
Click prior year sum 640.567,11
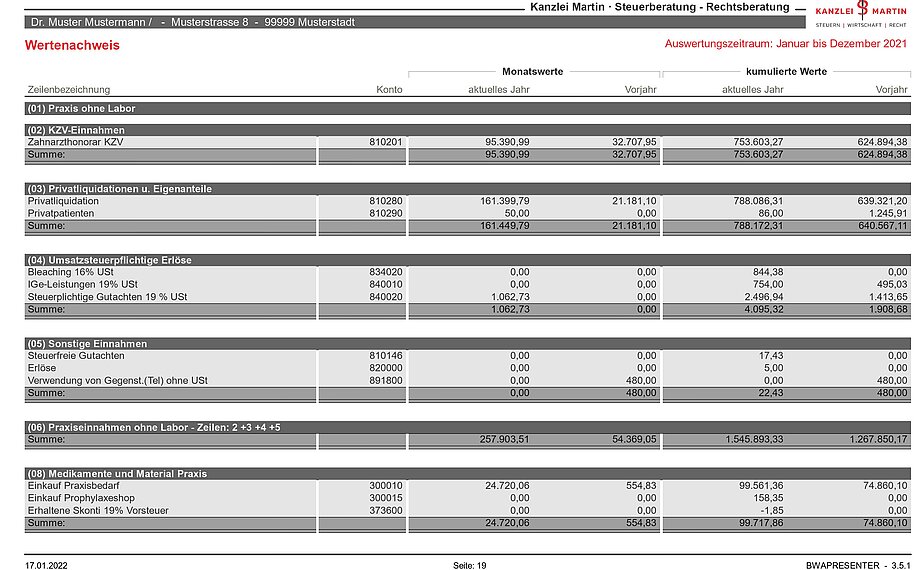pos(882,226)
